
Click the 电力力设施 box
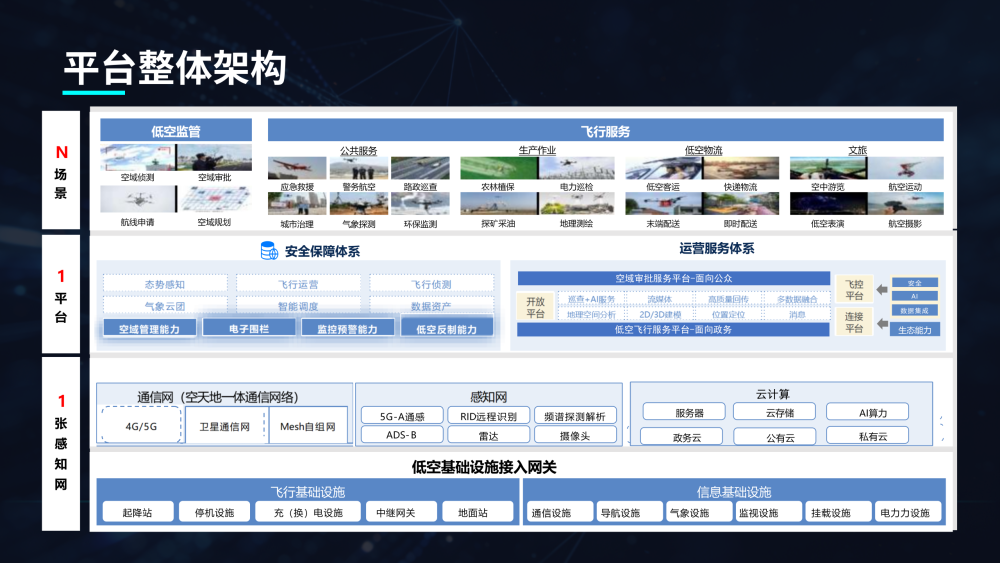click(x=906, y=512)
